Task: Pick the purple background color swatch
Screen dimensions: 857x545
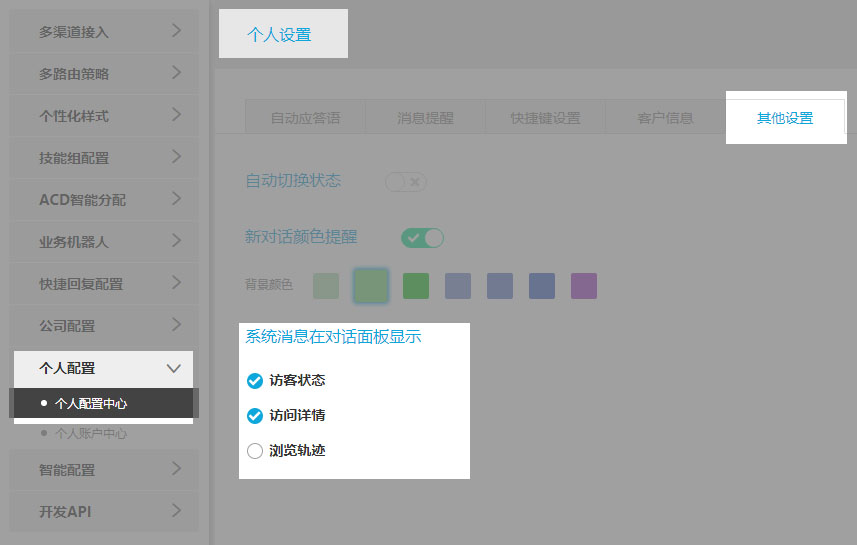Action: (x=583, y=286)
